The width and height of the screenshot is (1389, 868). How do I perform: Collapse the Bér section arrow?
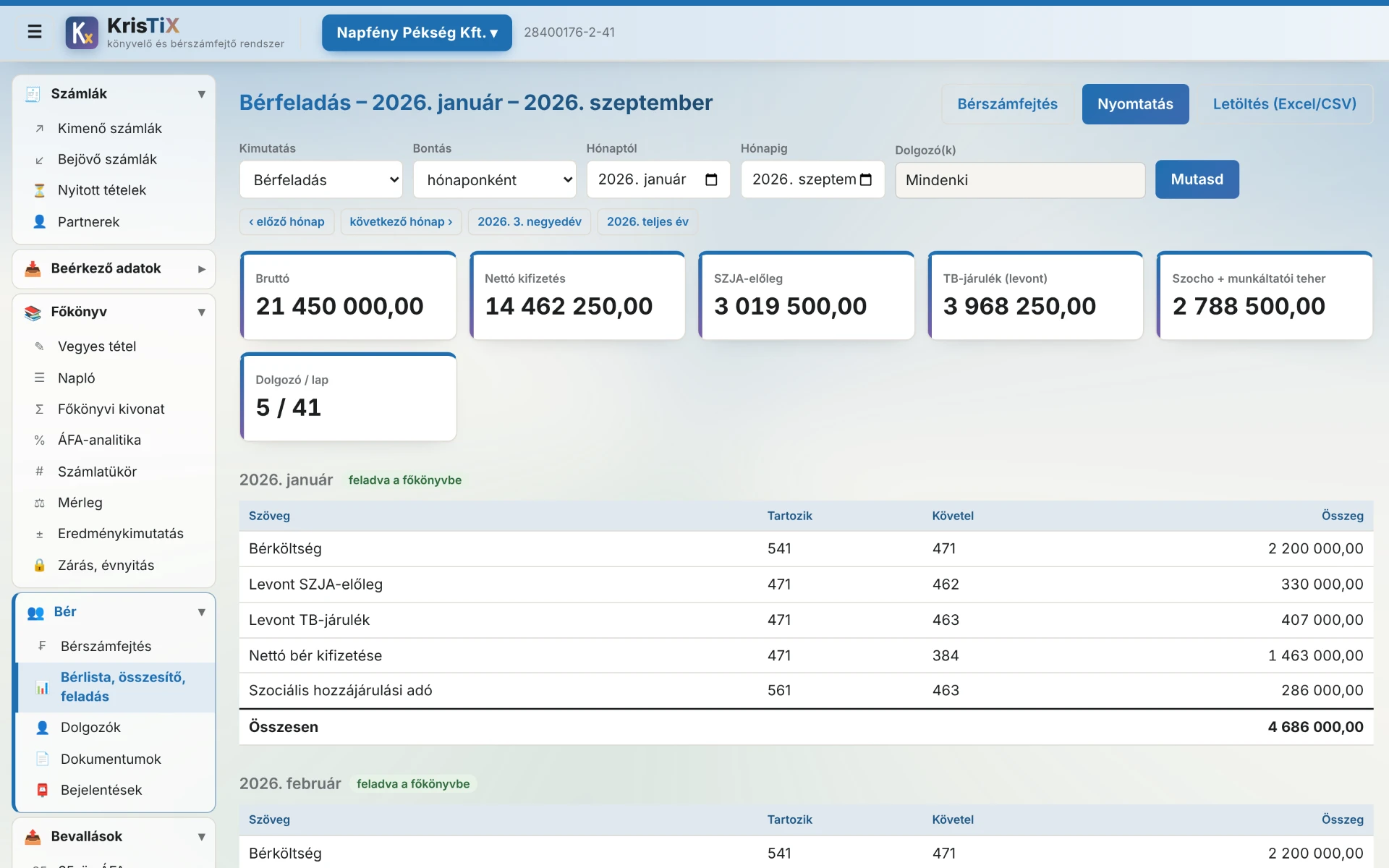[202, 613]
